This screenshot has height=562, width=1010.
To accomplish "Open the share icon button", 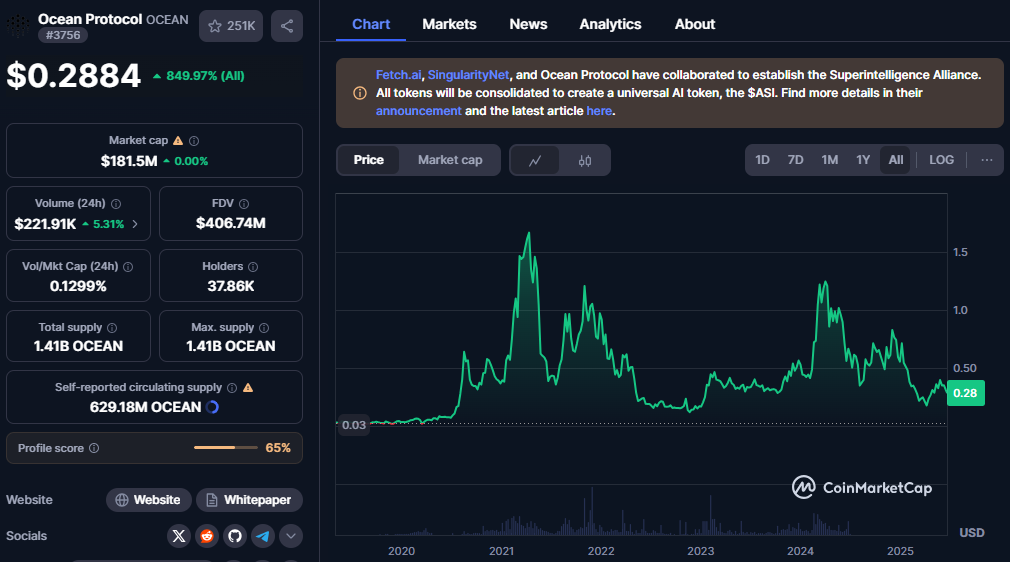I will [287, 26].
